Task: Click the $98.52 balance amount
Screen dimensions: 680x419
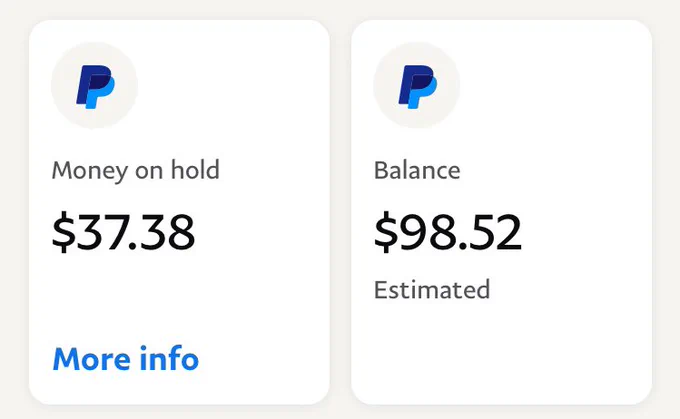Action: coord(448,232)
